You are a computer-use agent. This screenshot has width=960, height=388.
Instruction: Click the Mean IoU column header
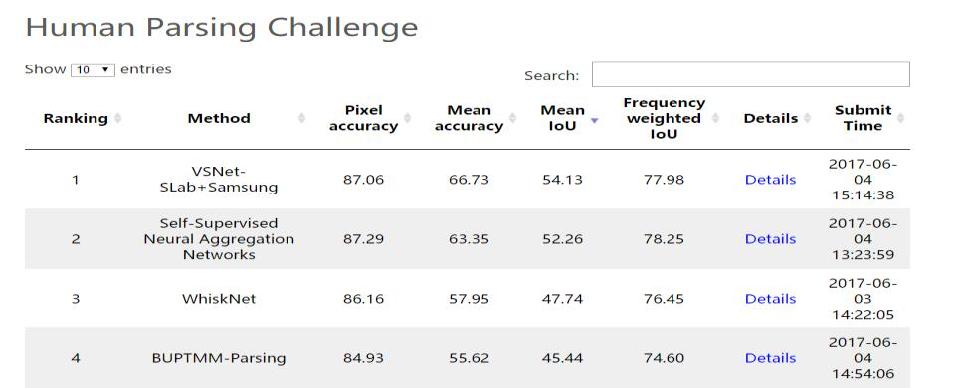562,118
